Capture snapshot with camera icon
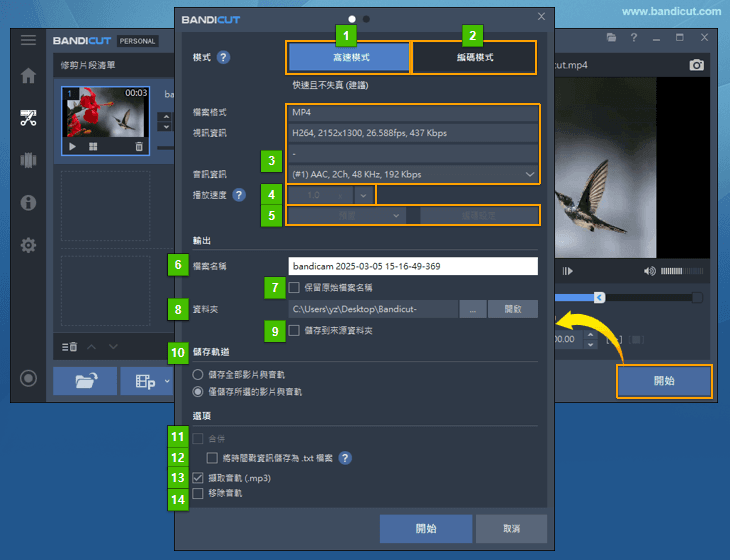This screenshot has width=730, height=560. 696,65
